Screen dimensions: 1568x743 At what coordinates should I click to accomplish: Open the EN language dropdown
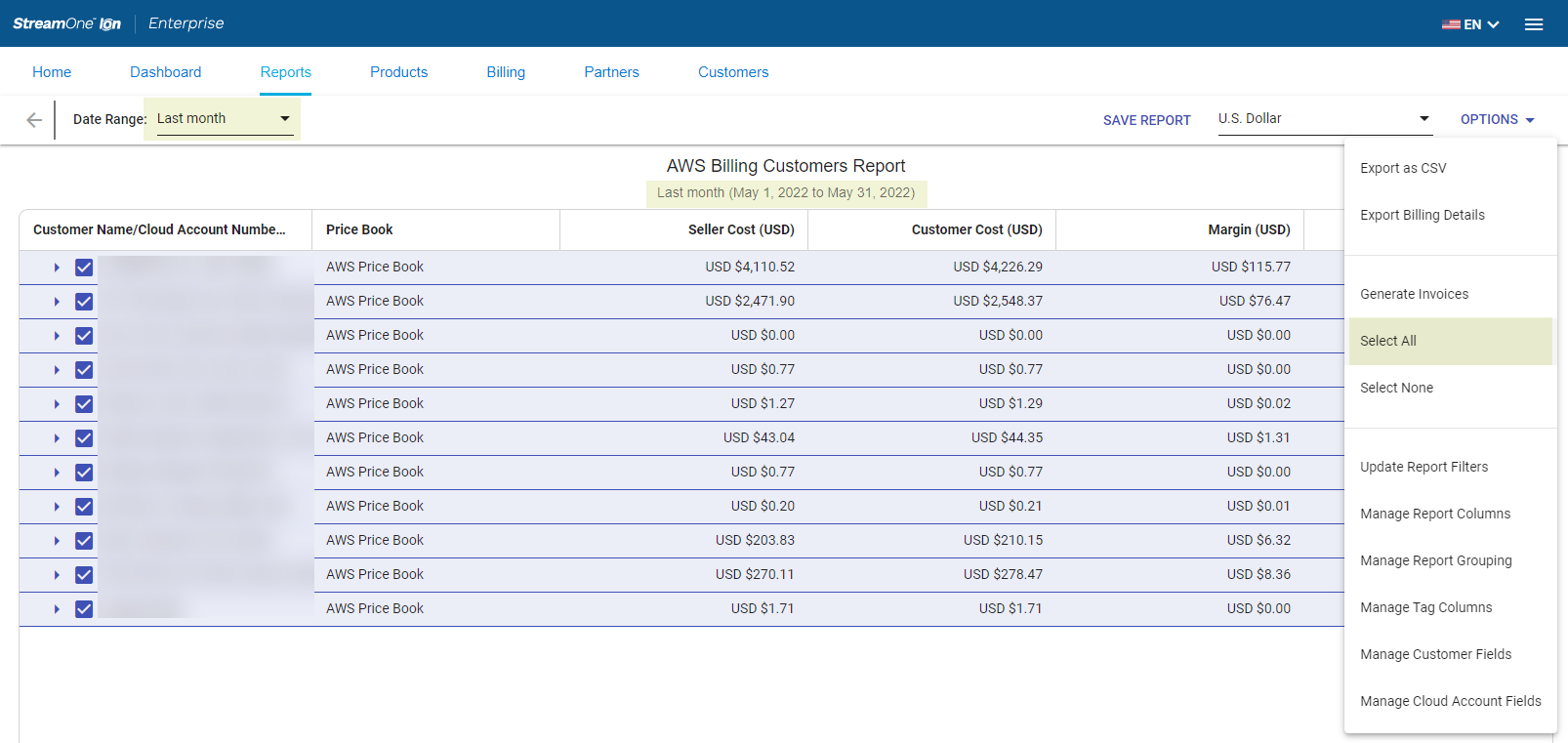point(1481,24)
